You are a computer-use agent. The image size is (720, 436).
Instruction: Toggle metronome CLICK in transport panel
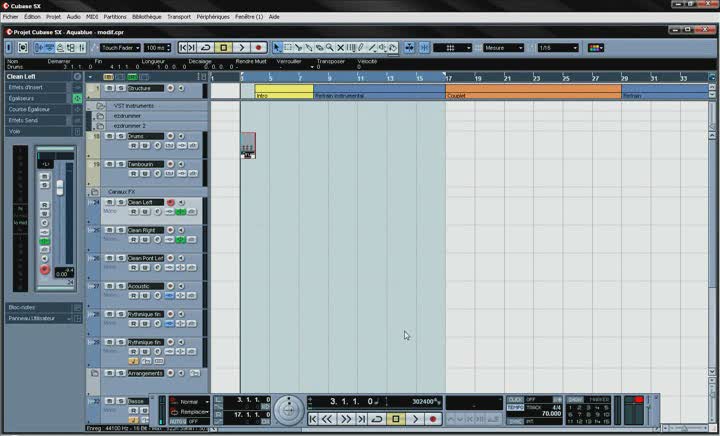pos(515,400)
